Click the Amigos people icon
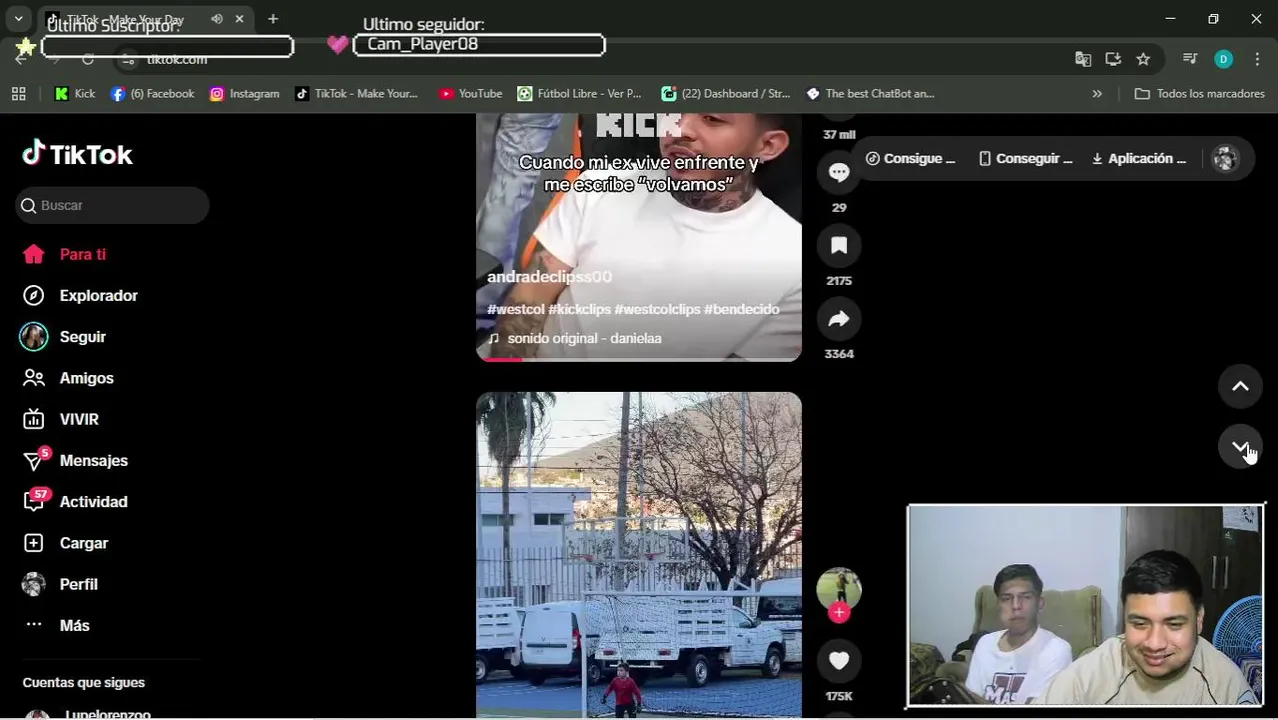1278x720 pixels. coord(34,378)
